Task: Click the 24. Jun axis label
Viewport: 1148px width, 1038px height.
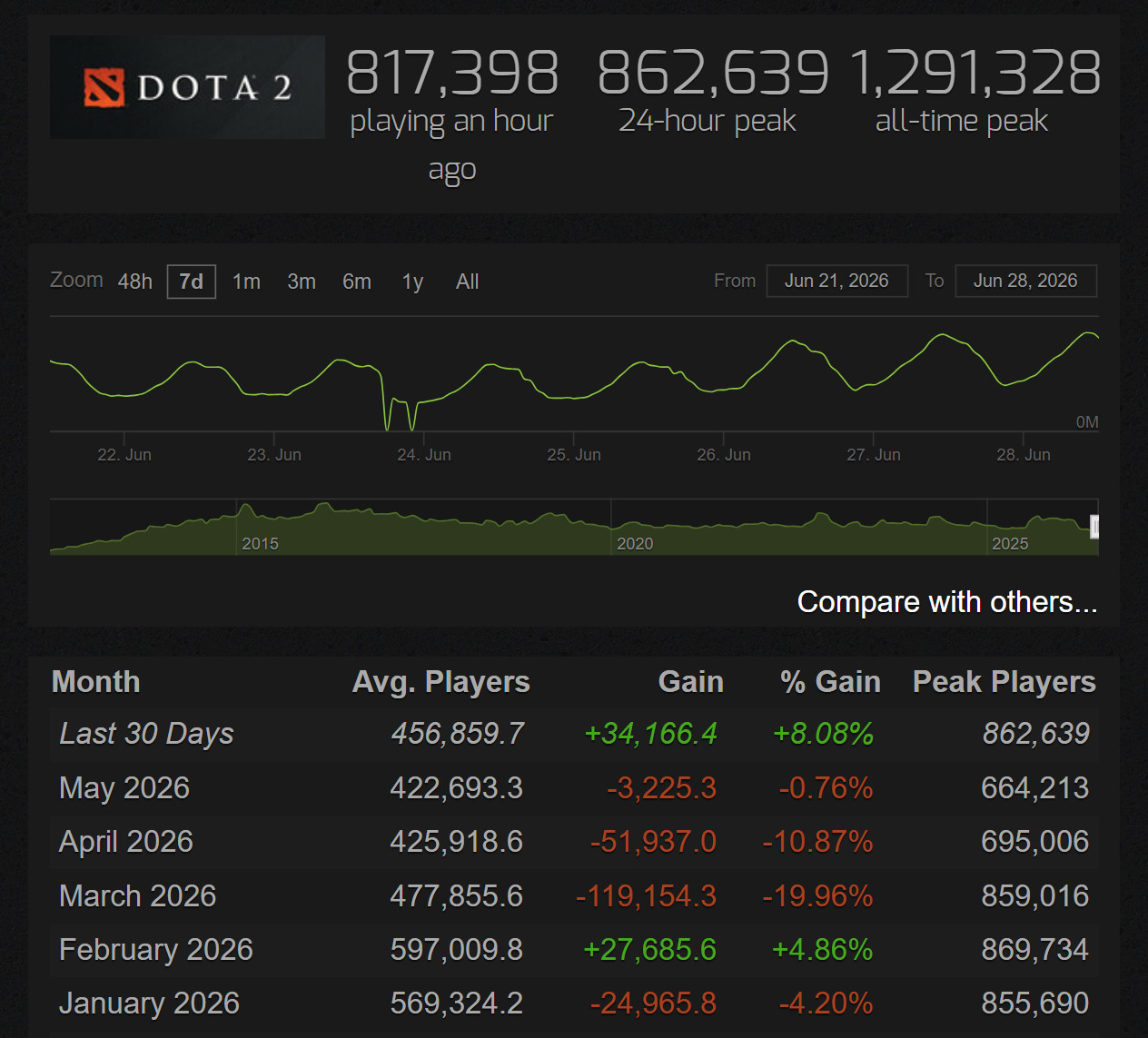Action: pos(424,455)
